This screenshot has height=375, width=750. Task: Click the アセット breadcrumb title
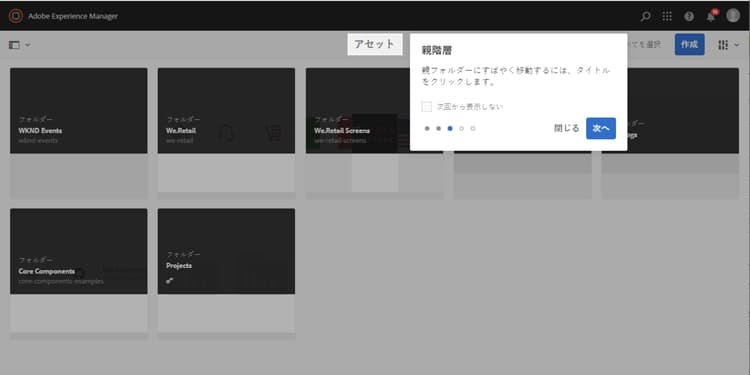(375, 44)
